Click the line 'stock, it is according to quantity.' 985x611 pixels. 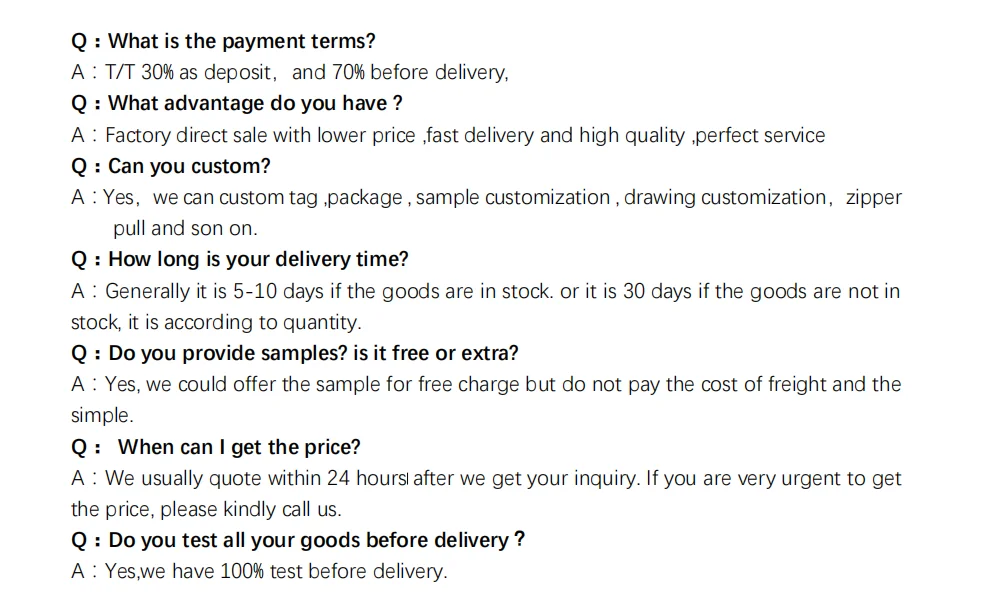coord(215,322)
